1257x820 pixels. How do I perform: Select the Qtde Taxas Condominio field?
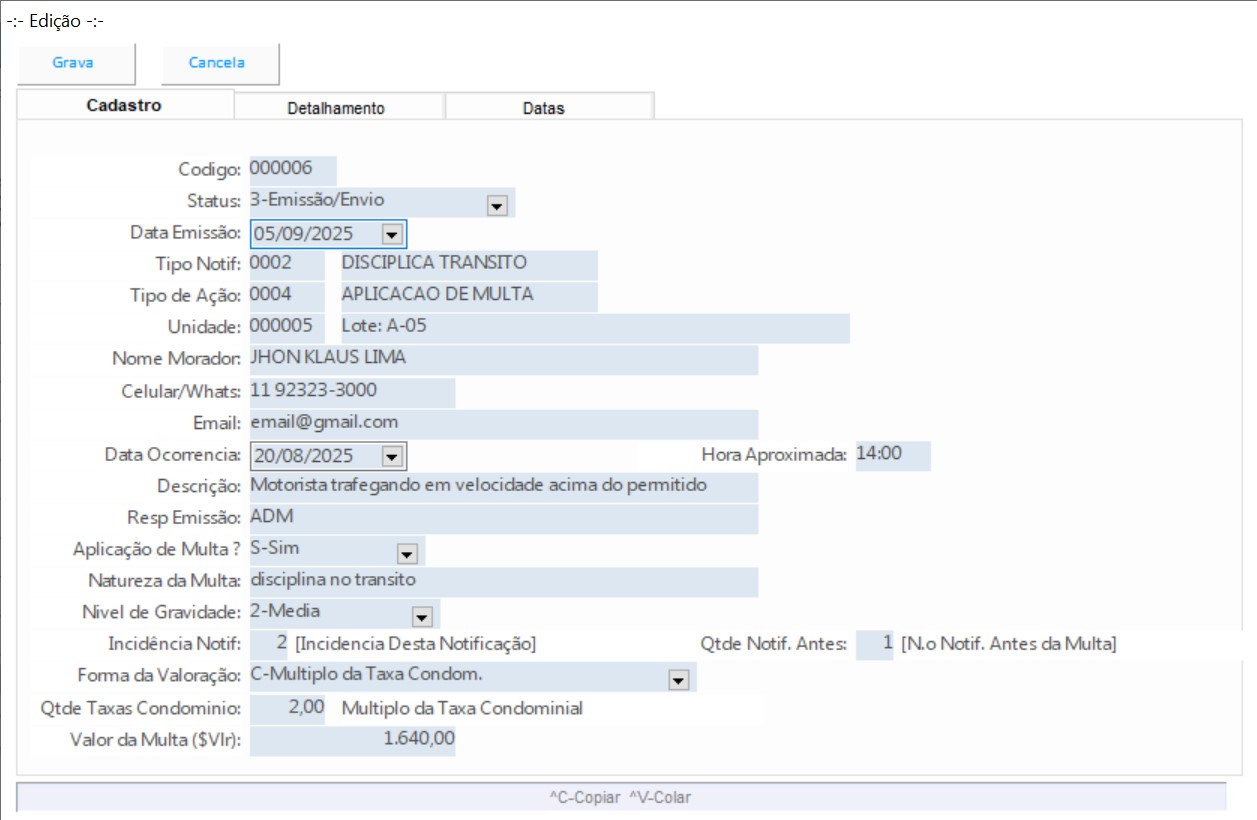pos(288,709)
